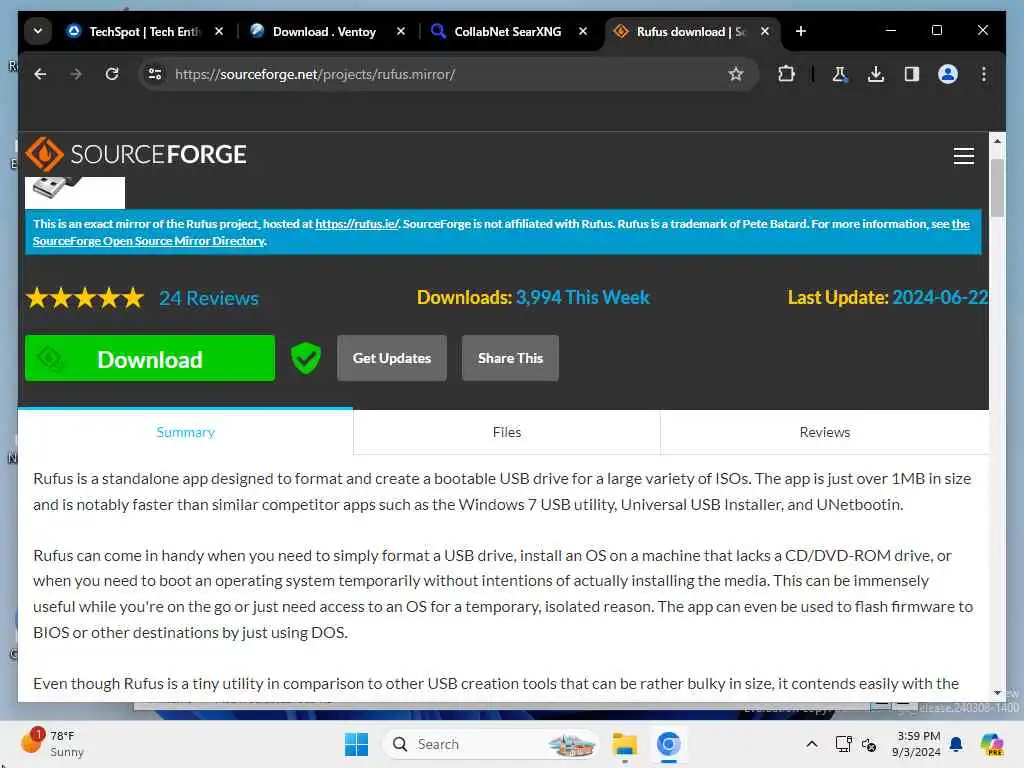Viewport: 1024px width, 768px height.
Task: Open a new browser tab
Action: coord(801,31)
